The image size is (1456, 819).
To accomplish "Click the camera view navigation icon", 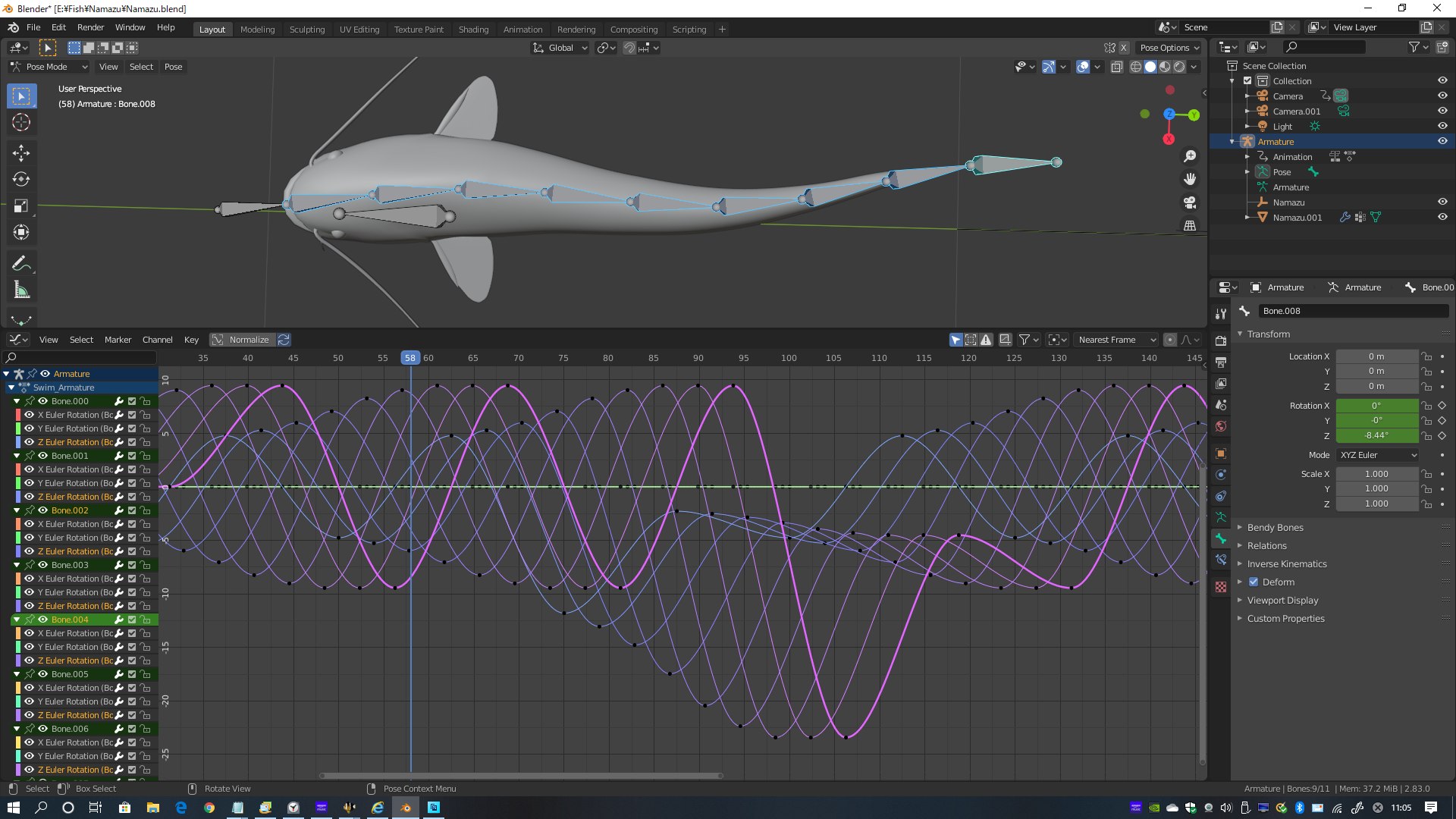I will click(1190, 202).
